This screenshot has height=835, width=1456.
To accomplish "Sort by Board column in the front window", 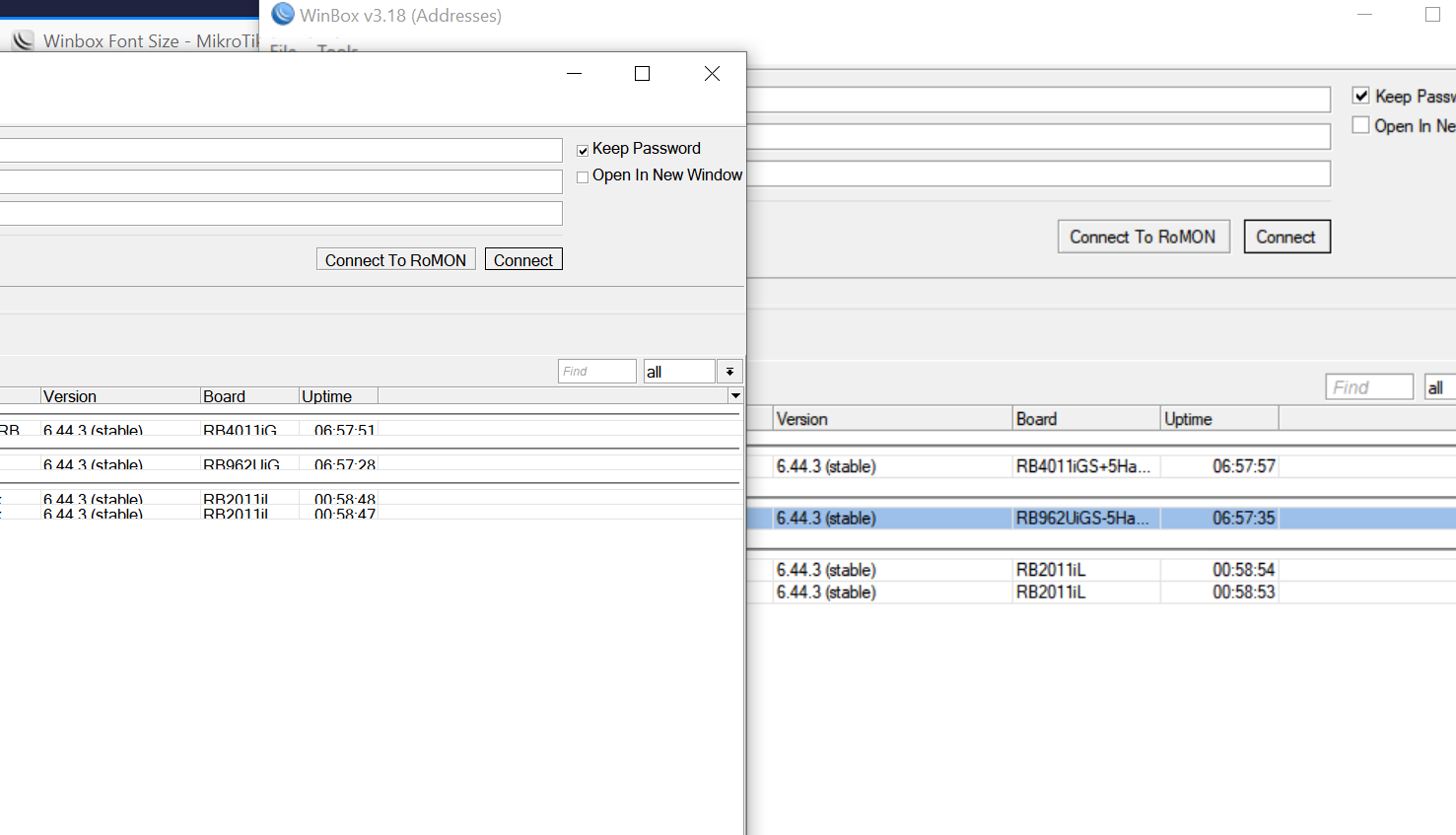I will pyautogui.click(x=249, y=396).
